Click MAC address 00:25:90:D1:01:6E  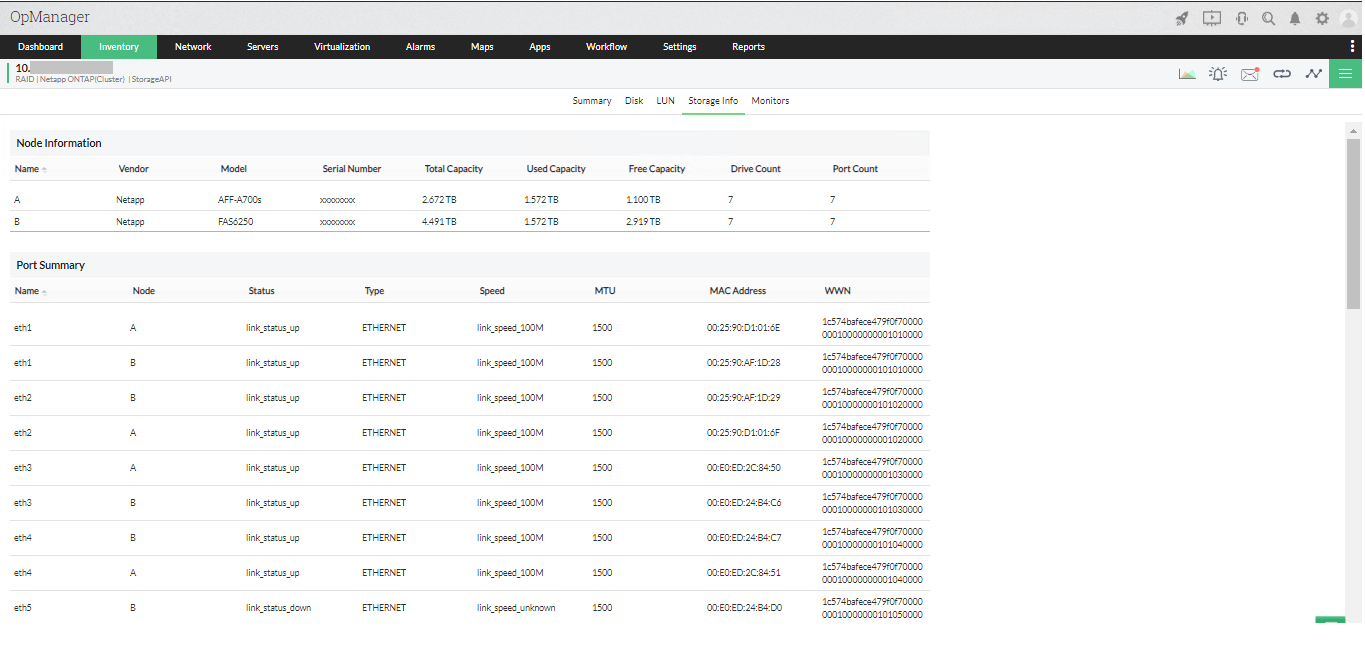[744, 328]
